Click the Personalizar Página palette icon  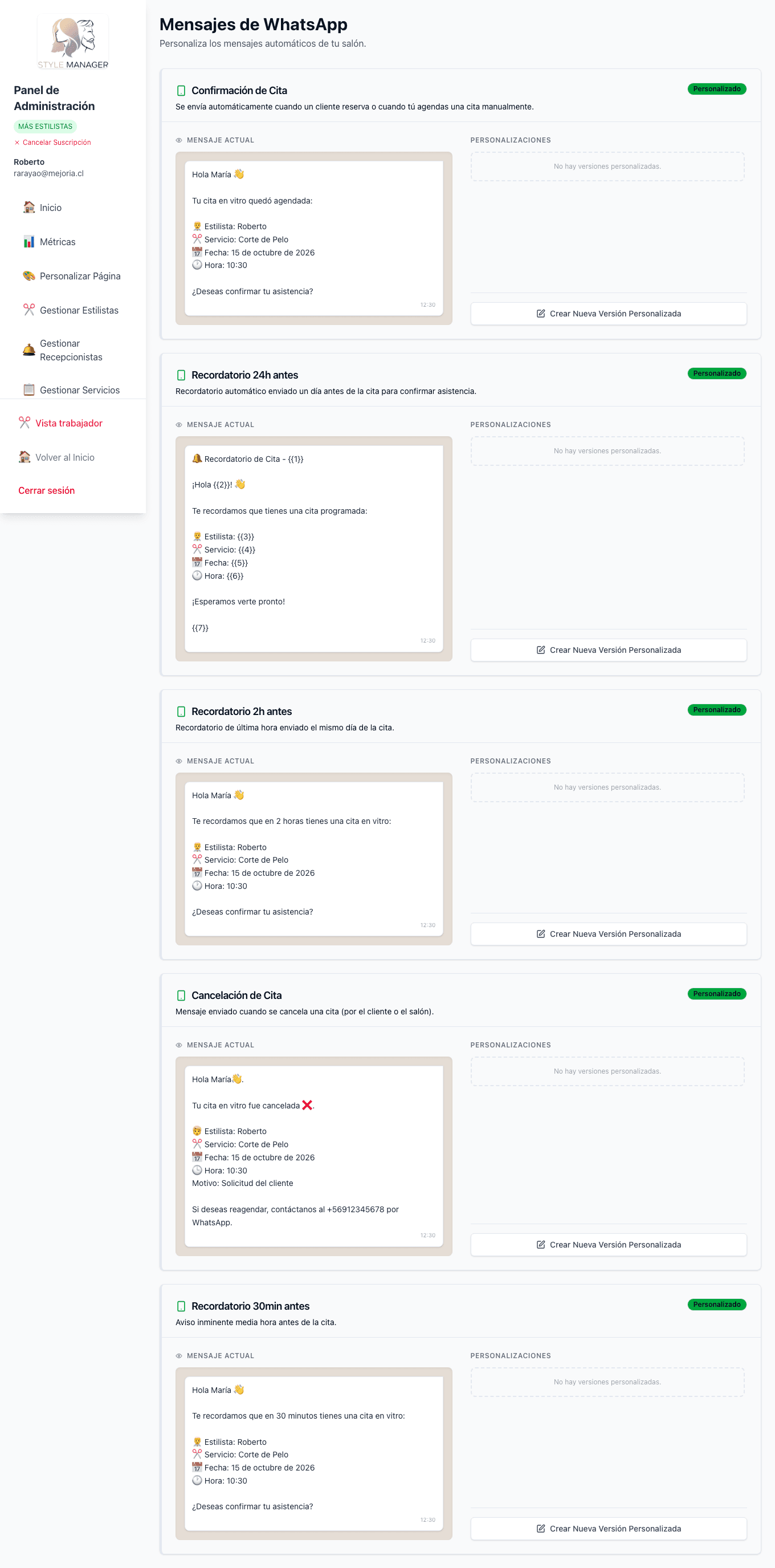point(28,276)
